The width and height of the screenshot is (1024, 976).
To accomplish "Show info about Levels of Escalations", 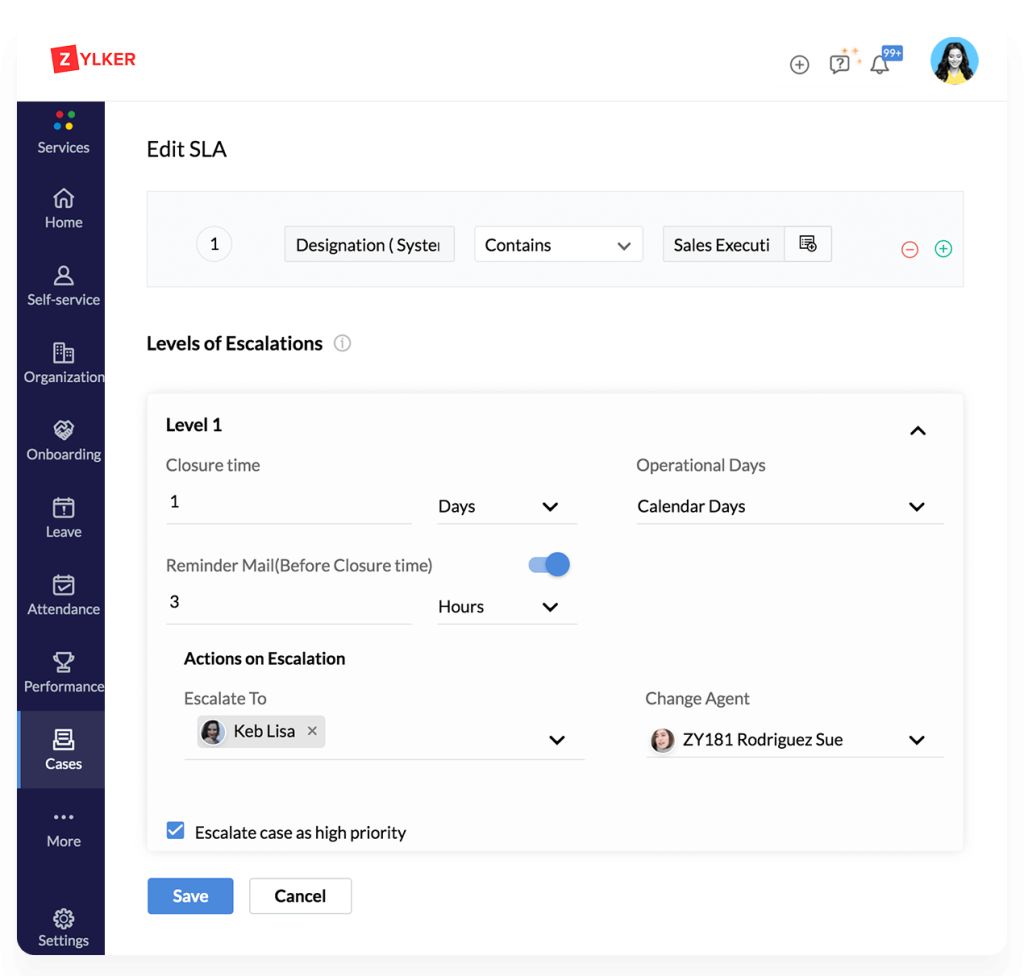I will (342, 343).
